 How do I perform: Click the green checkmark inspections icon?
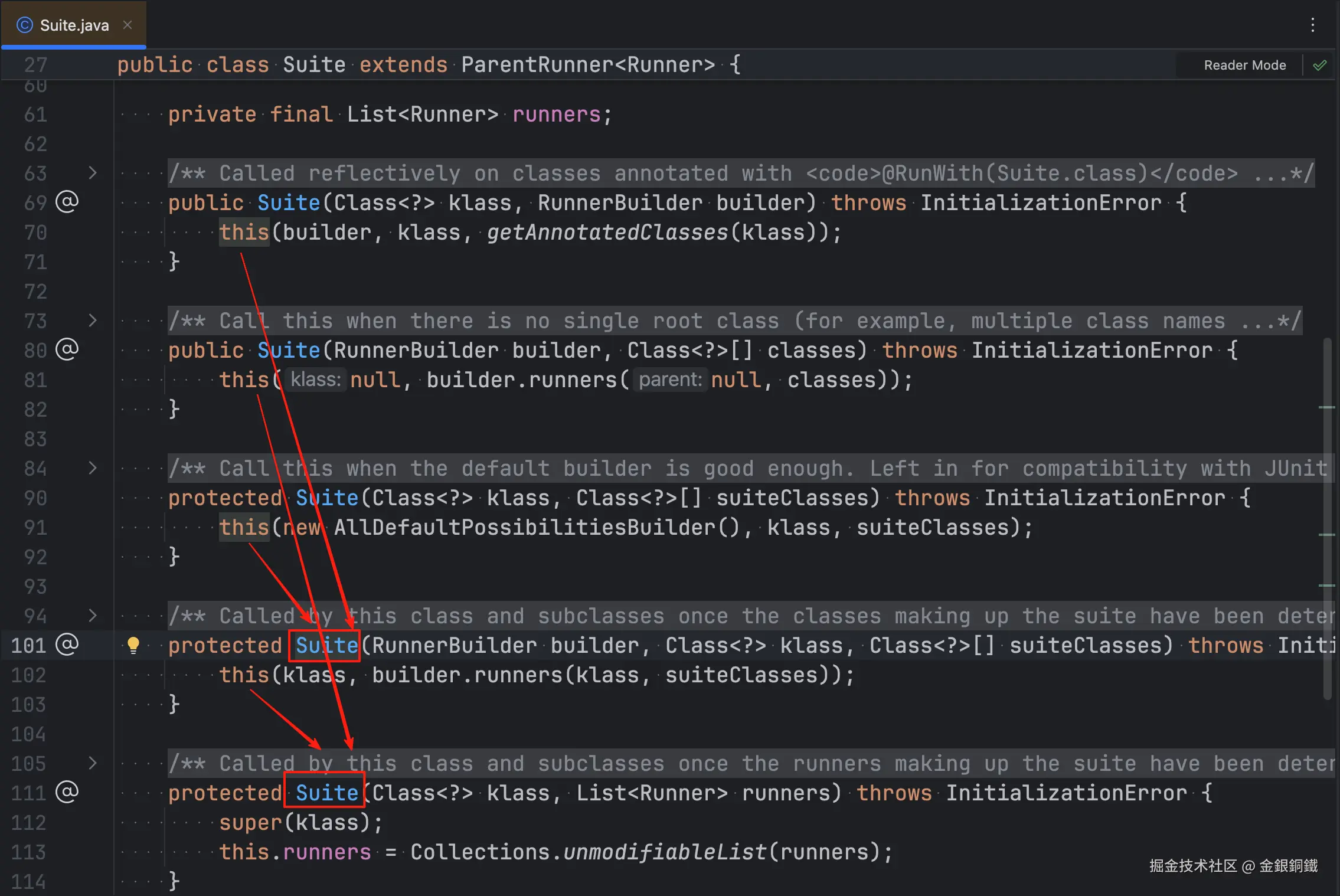(x=1320, y=65)
